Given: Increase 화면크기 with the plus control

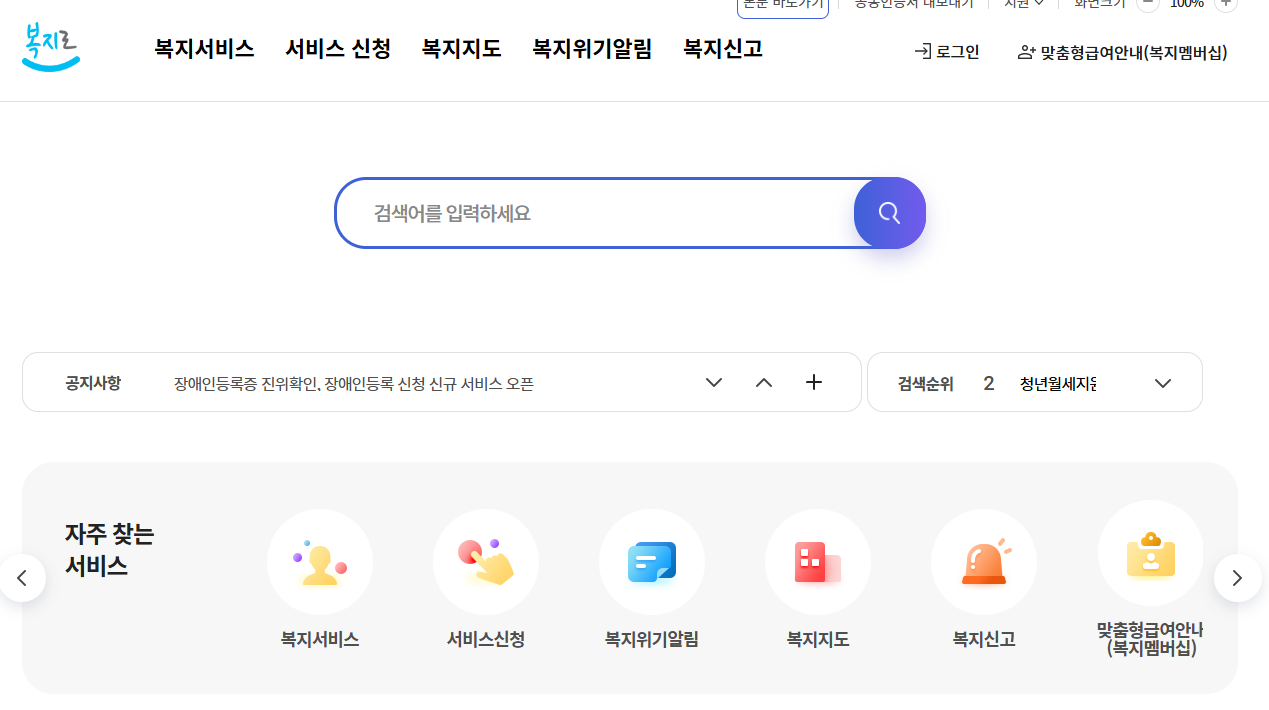Looking at the screenshot, I should [x=1225, y=4].
